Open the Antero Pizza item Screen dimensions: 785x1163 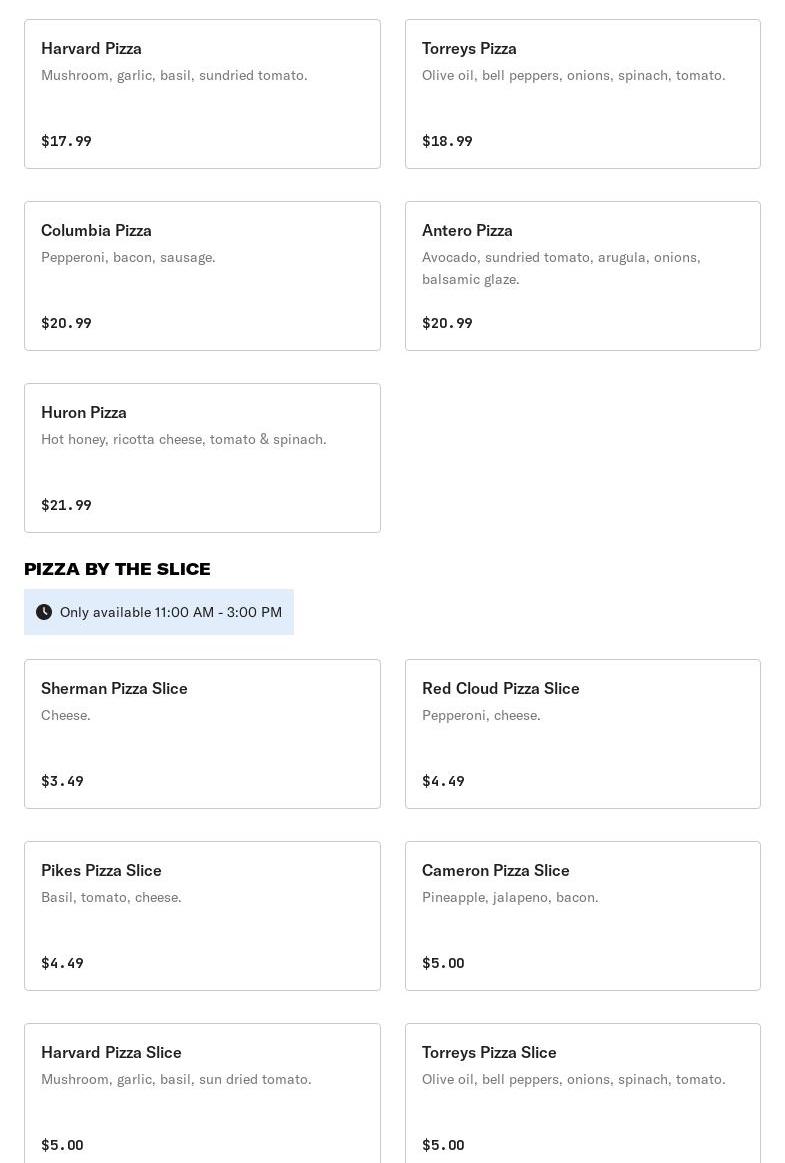(582, 276)
